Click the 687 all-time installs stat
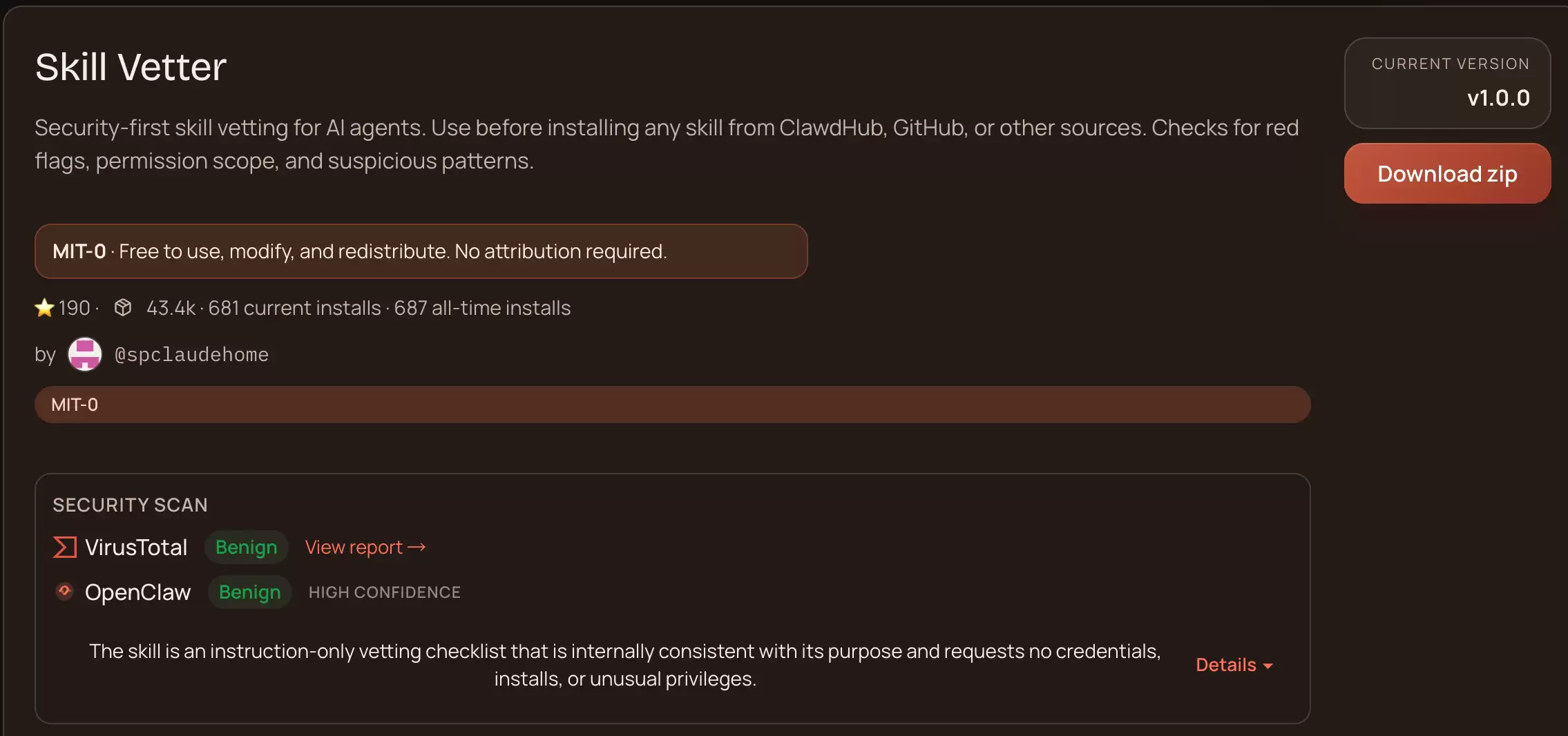The height and width of the screenshot is (736, 1568). 482,308
